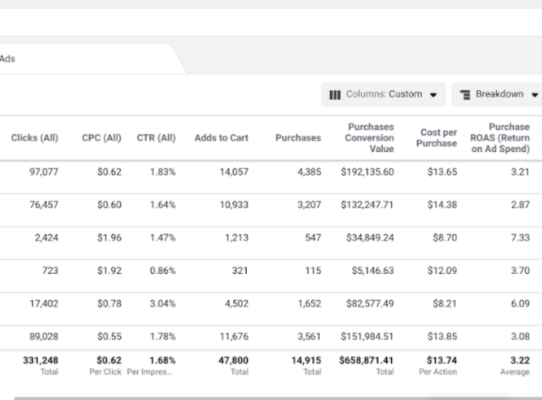Click the horizontal scrollbar below the table
The width and height of the screenshot is (542, 400).
pyautogui.click(x=278, y=398)
